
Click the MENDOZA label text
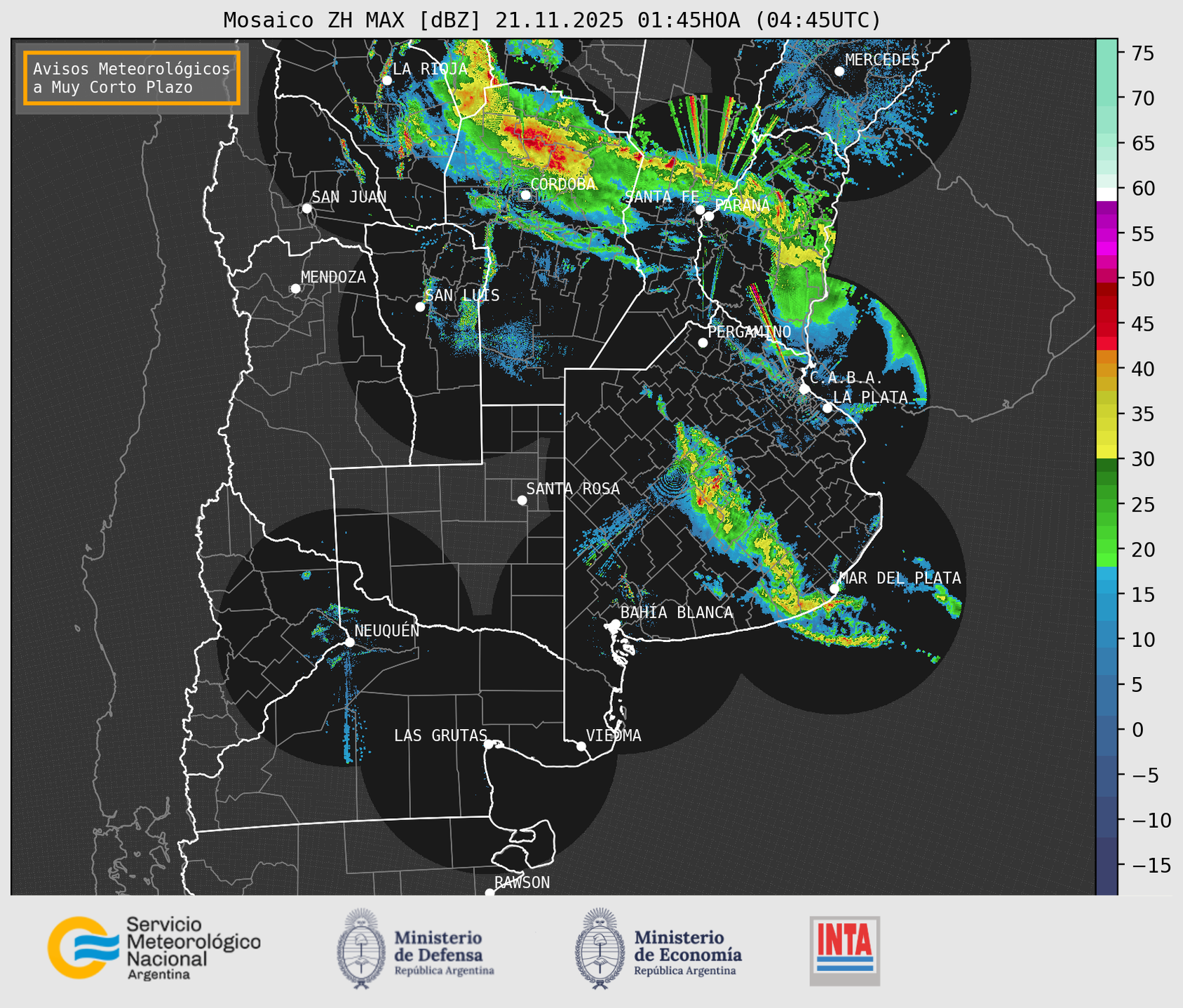pos(333,277)
